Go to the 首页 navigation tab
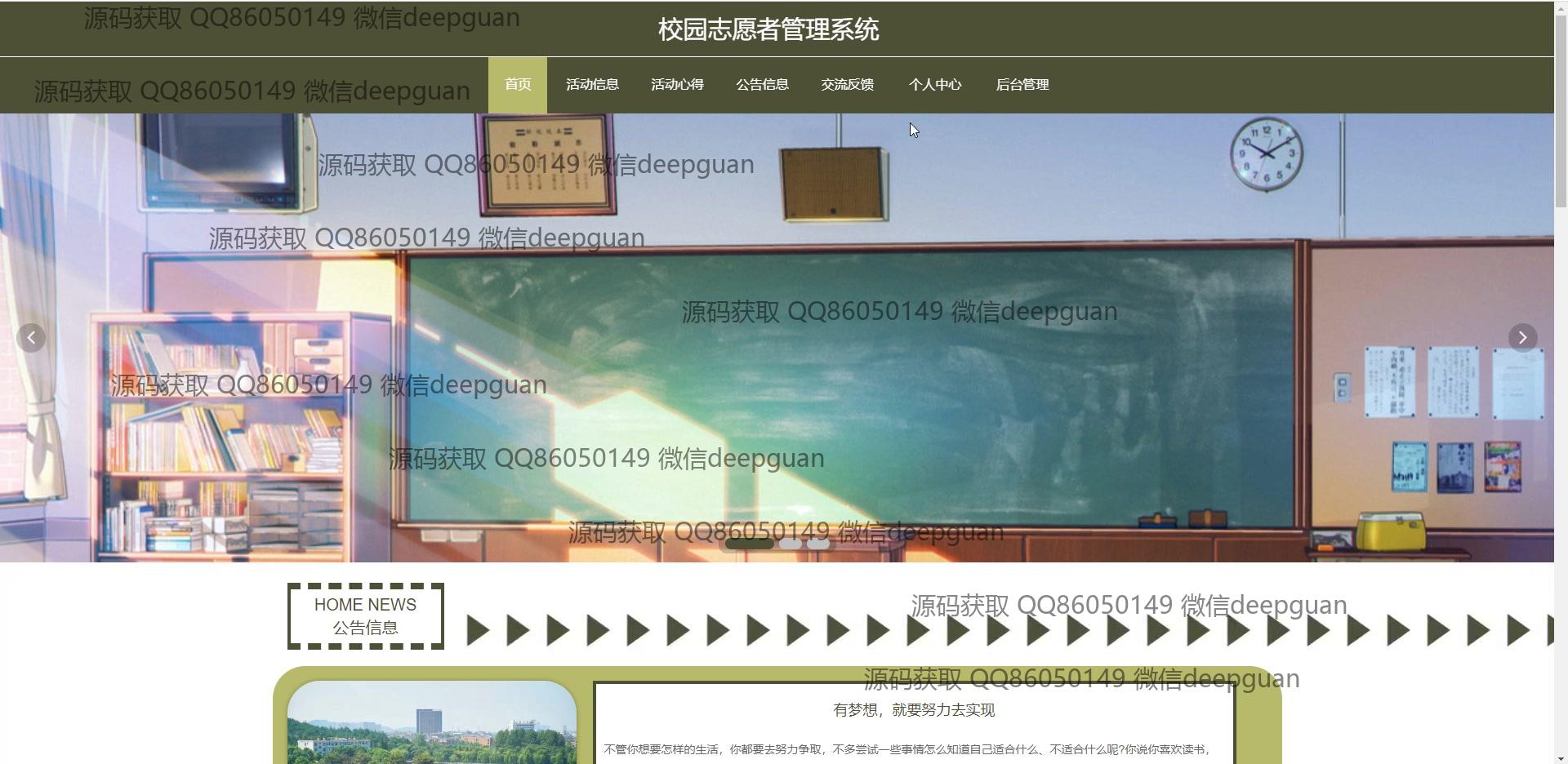This screenshot has height=764, width=1568. point(518,85)
